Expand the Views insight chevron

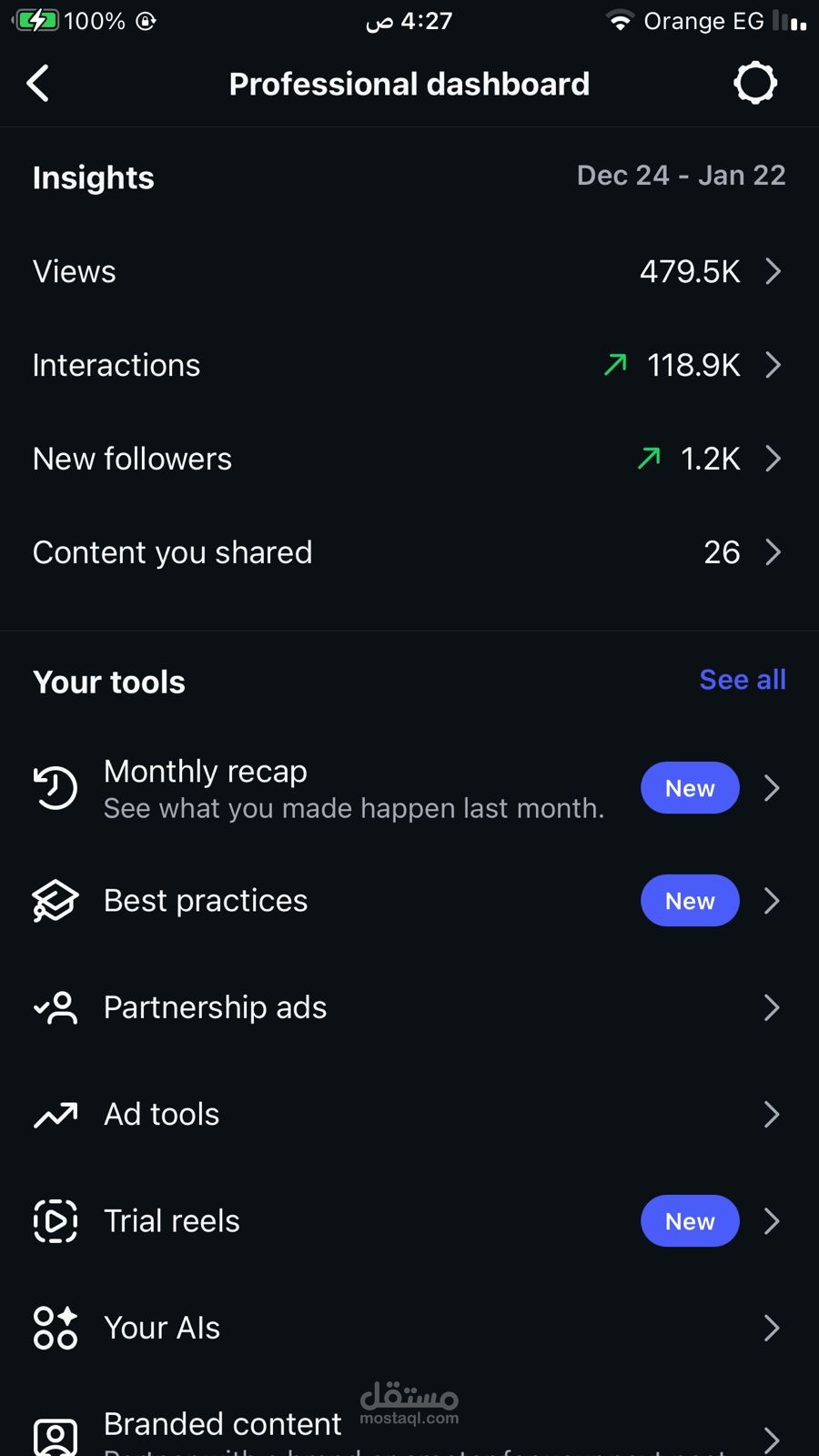[x=773, y=271]
